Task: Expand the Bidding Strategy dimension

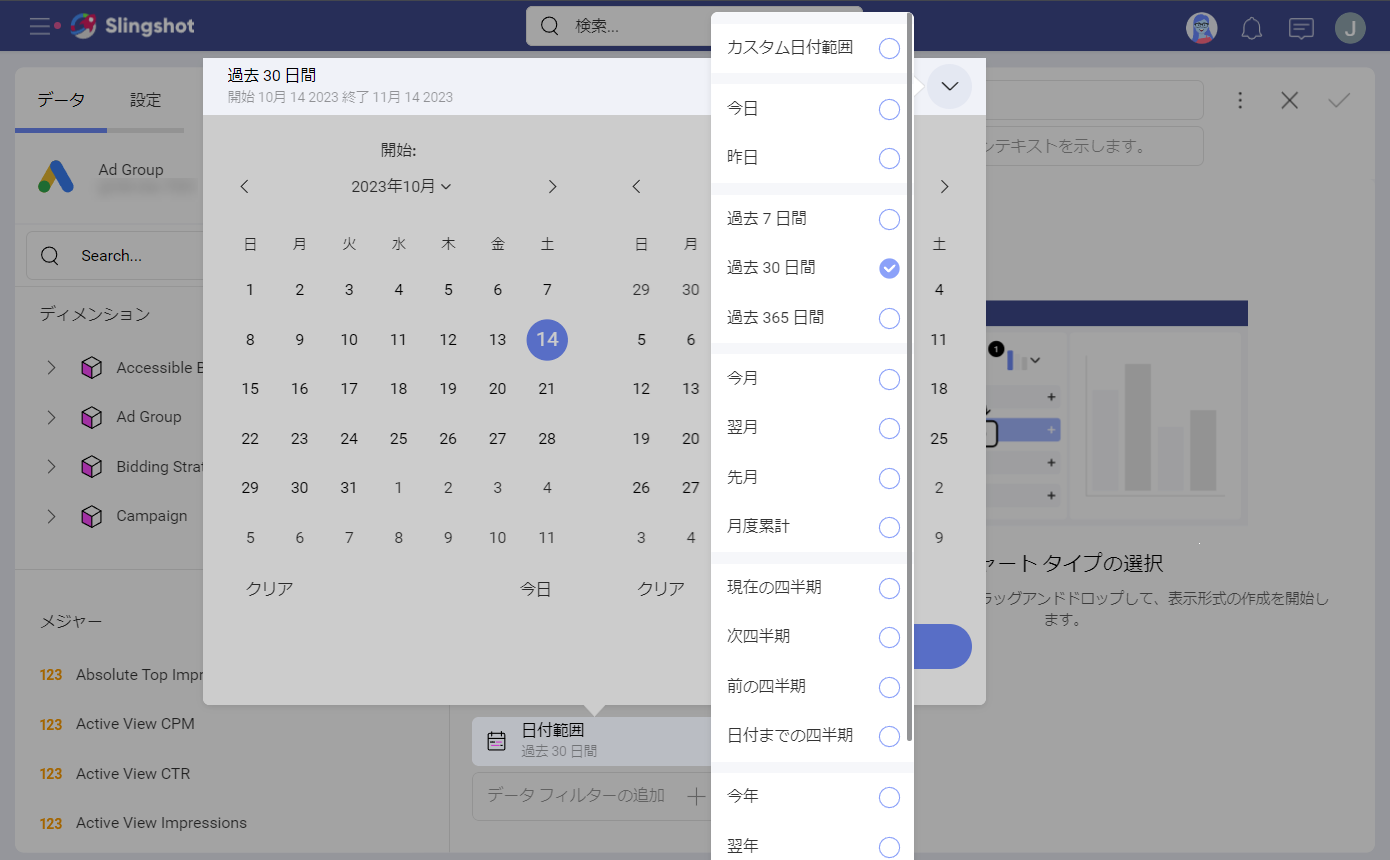Action: click(x=51, y=467)
